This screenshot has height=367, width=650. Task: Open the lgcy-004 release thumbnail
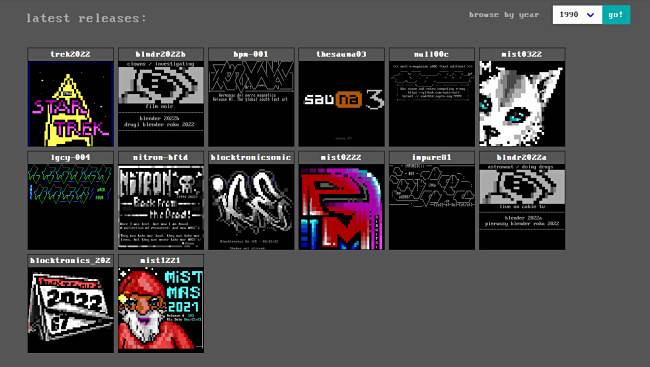pyautogui.click(x=70, y=207)
